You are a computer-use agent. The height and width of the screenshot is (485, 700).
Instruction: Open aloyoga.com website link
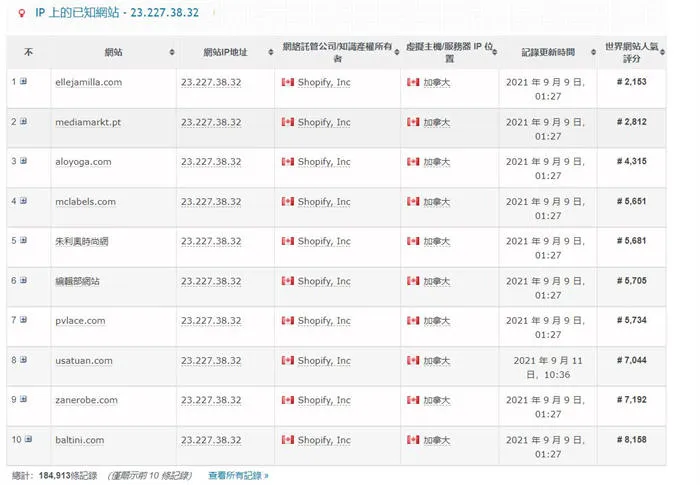click(x=83, y=162)
